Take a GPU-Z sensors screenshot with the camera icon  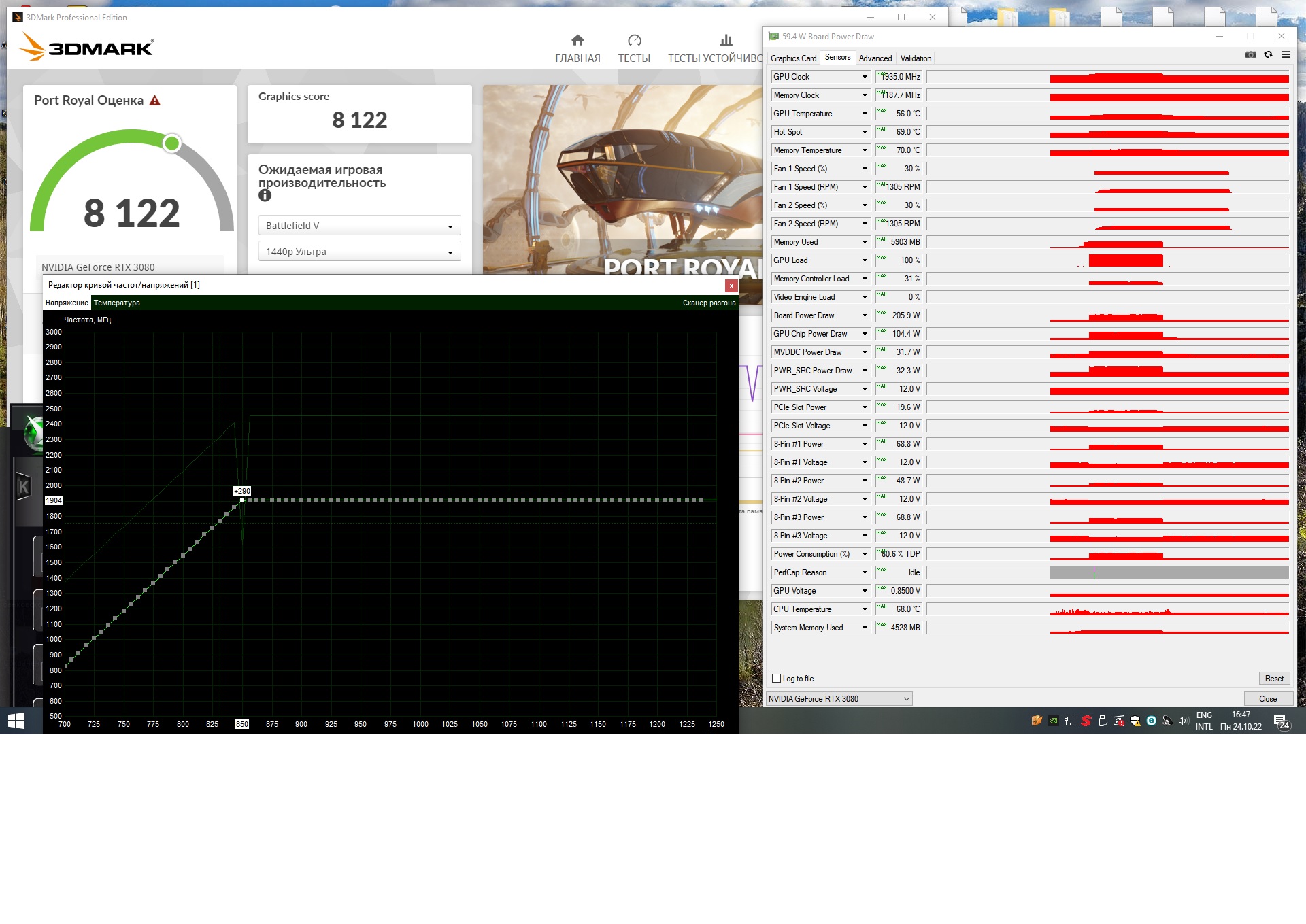click(1250, 54)
